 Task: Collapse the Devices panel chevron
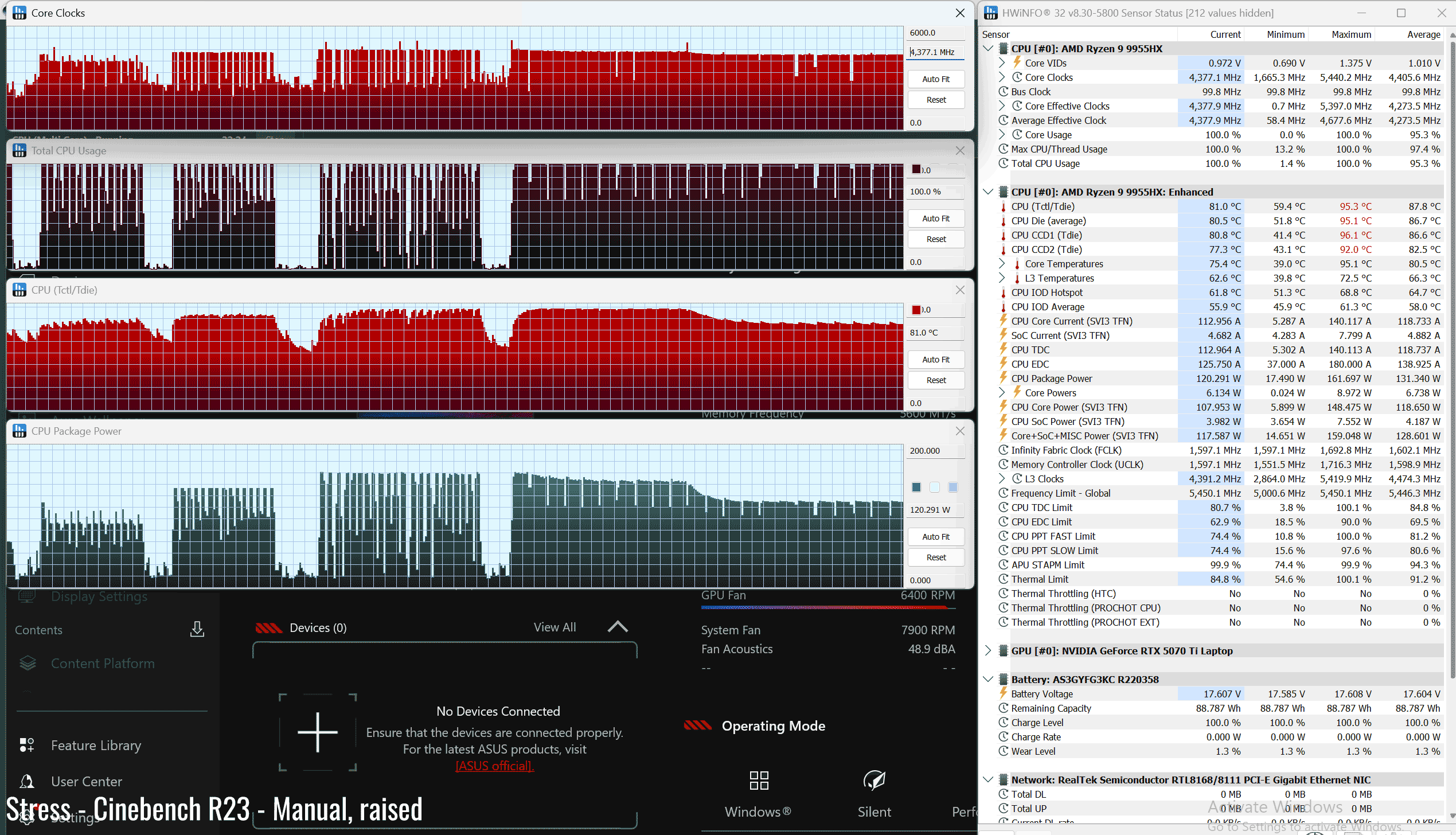coord(618,627)
